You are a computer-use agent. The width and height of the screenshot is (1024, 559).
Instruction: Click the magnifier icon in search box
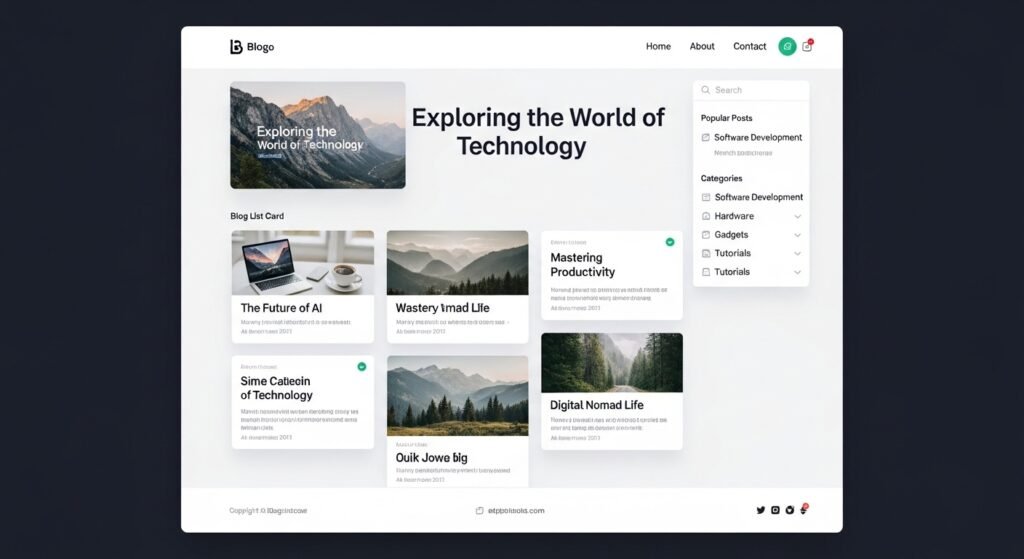click(706, 90)
